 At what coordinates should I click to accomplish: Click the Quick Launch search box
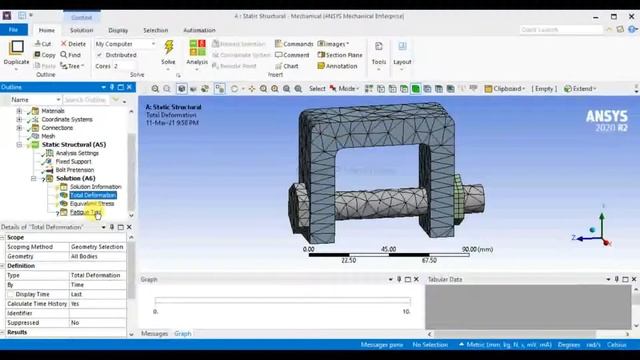tap(561, 30)
